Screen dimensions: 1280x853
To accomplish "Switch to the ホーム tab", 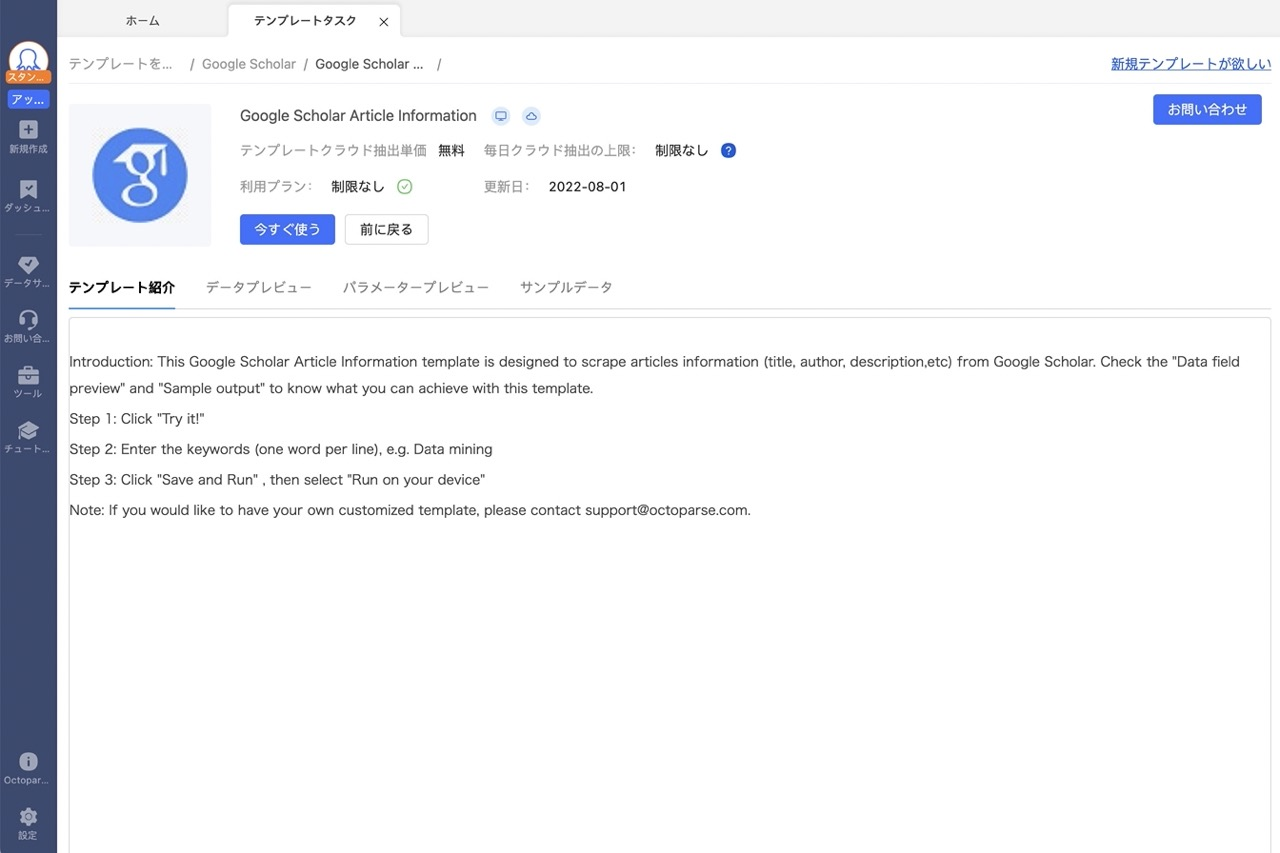I will click(x=142, y=21).
